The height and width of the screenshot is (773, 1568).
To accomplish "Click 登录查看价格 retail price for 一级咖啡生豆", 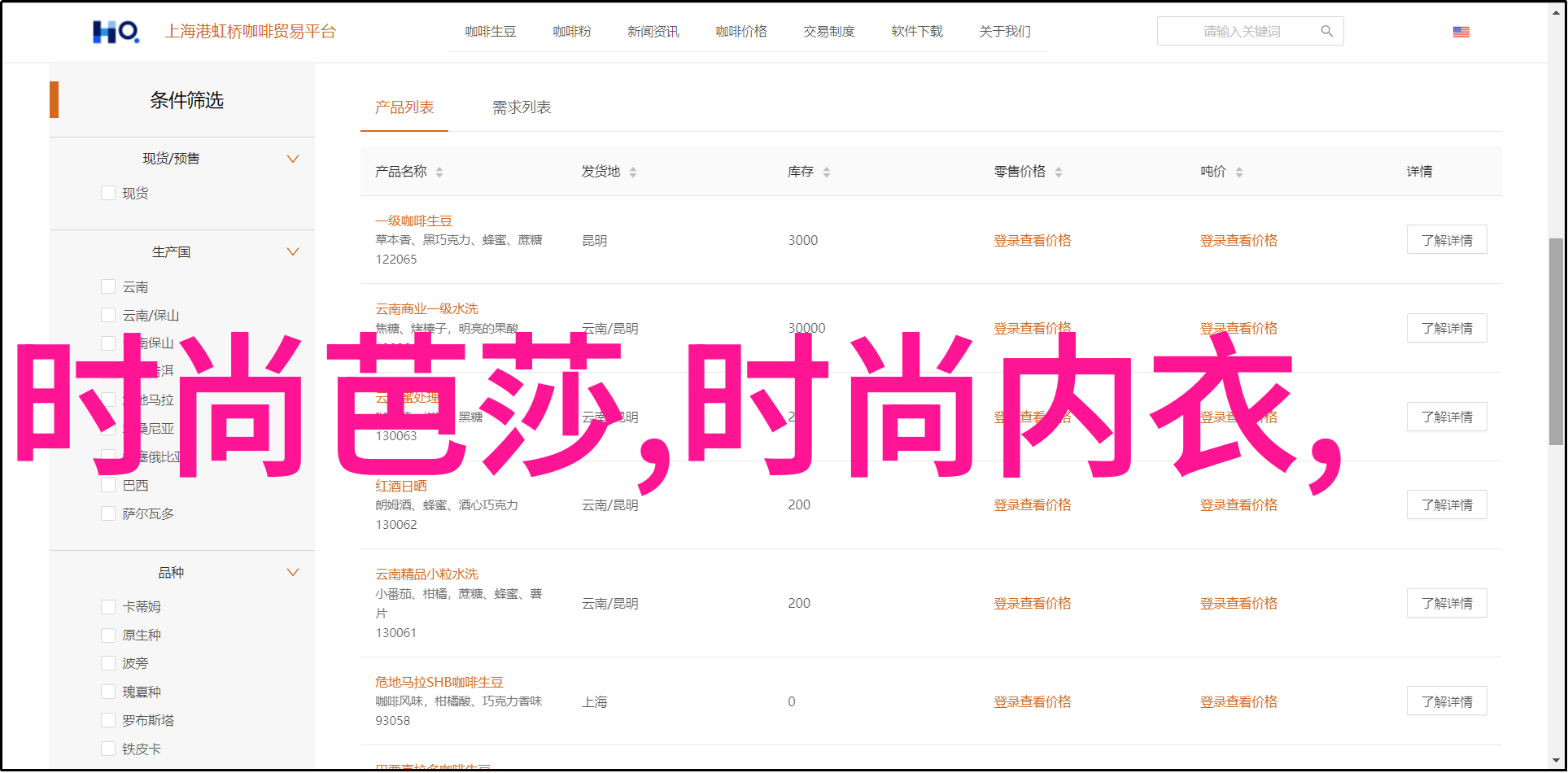I will (x=1032, y=240).
